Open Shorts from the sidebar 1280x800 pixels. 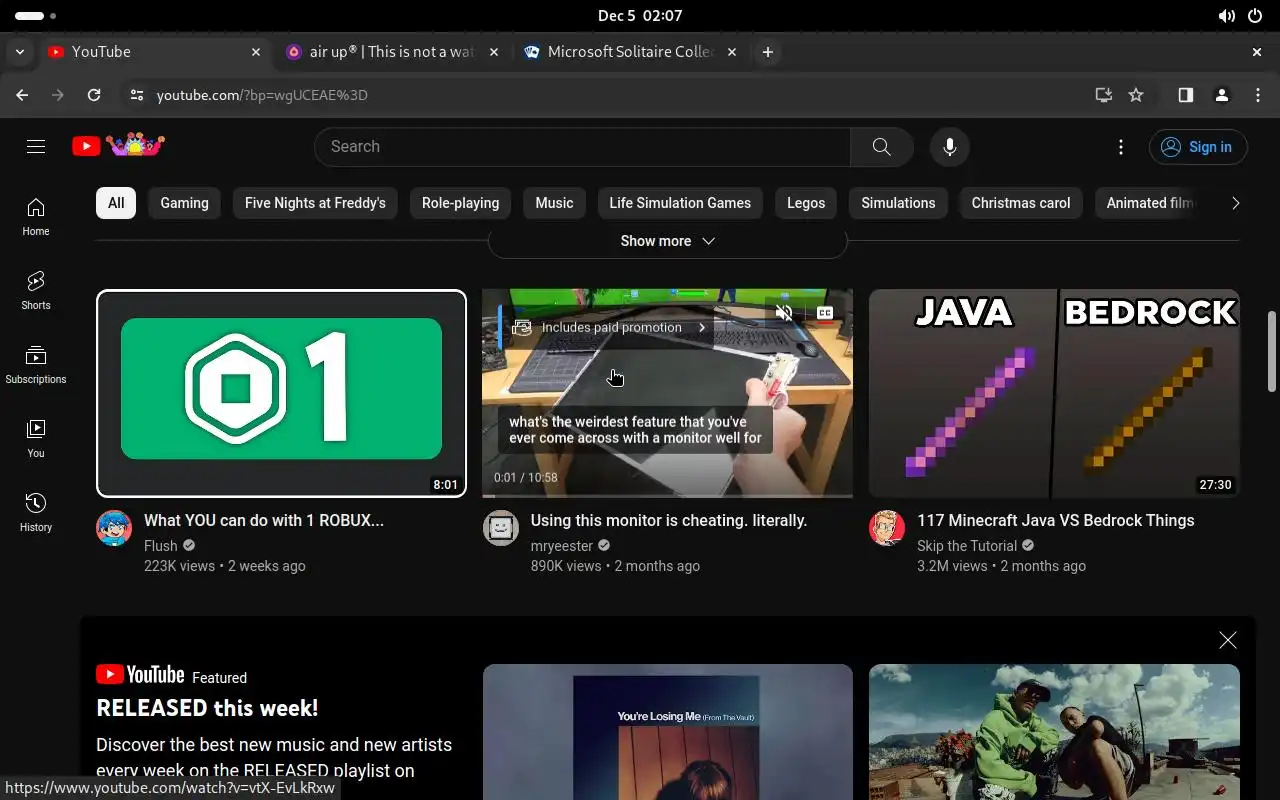36,290
